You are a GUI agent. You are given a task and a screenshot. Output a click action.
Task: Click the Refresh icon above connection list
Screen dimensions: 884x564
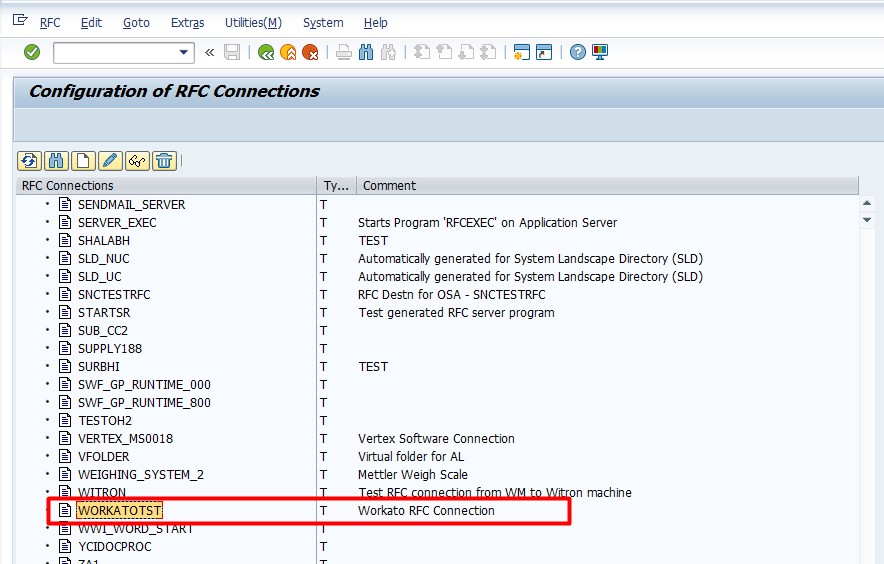(x=29, y=161)
